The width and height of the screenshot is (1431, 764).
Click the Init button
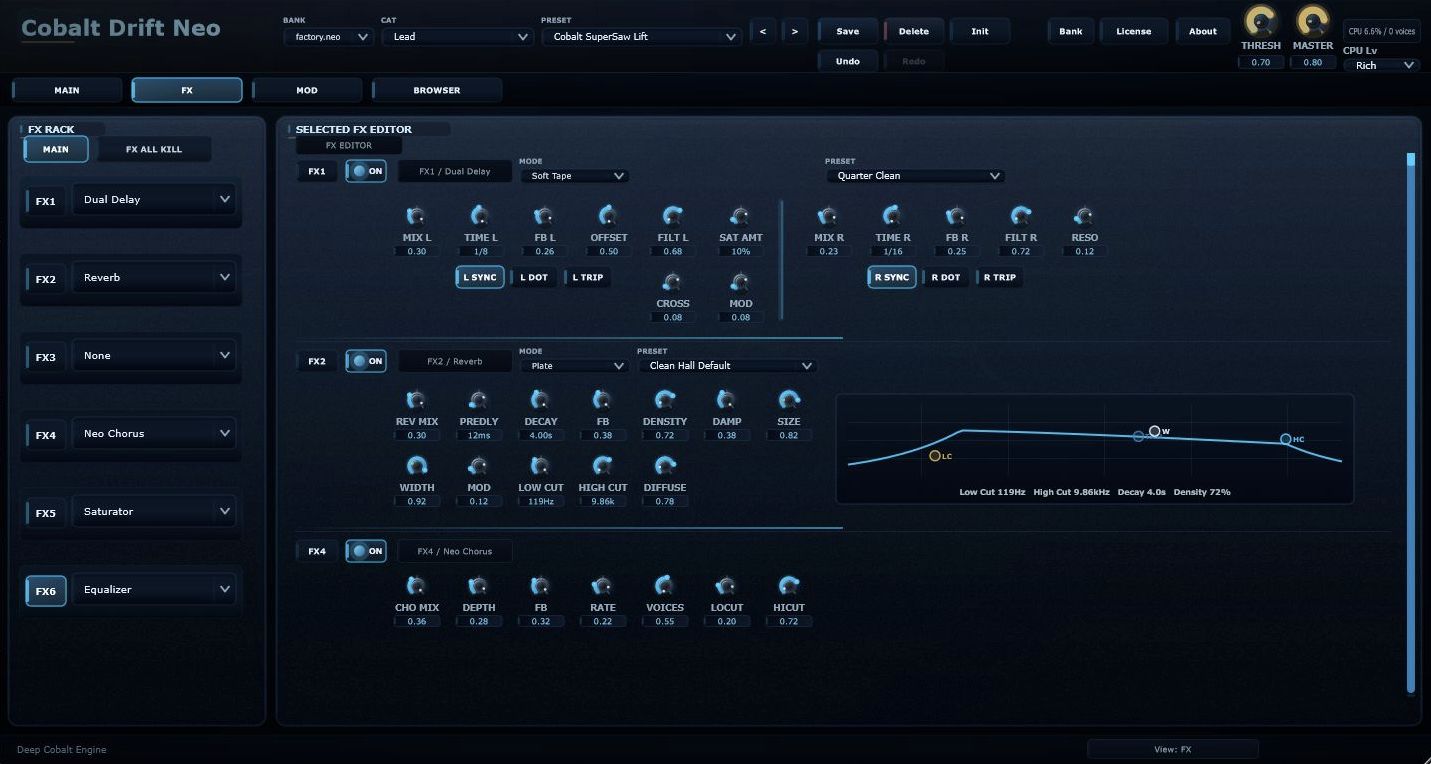[980, 31]
